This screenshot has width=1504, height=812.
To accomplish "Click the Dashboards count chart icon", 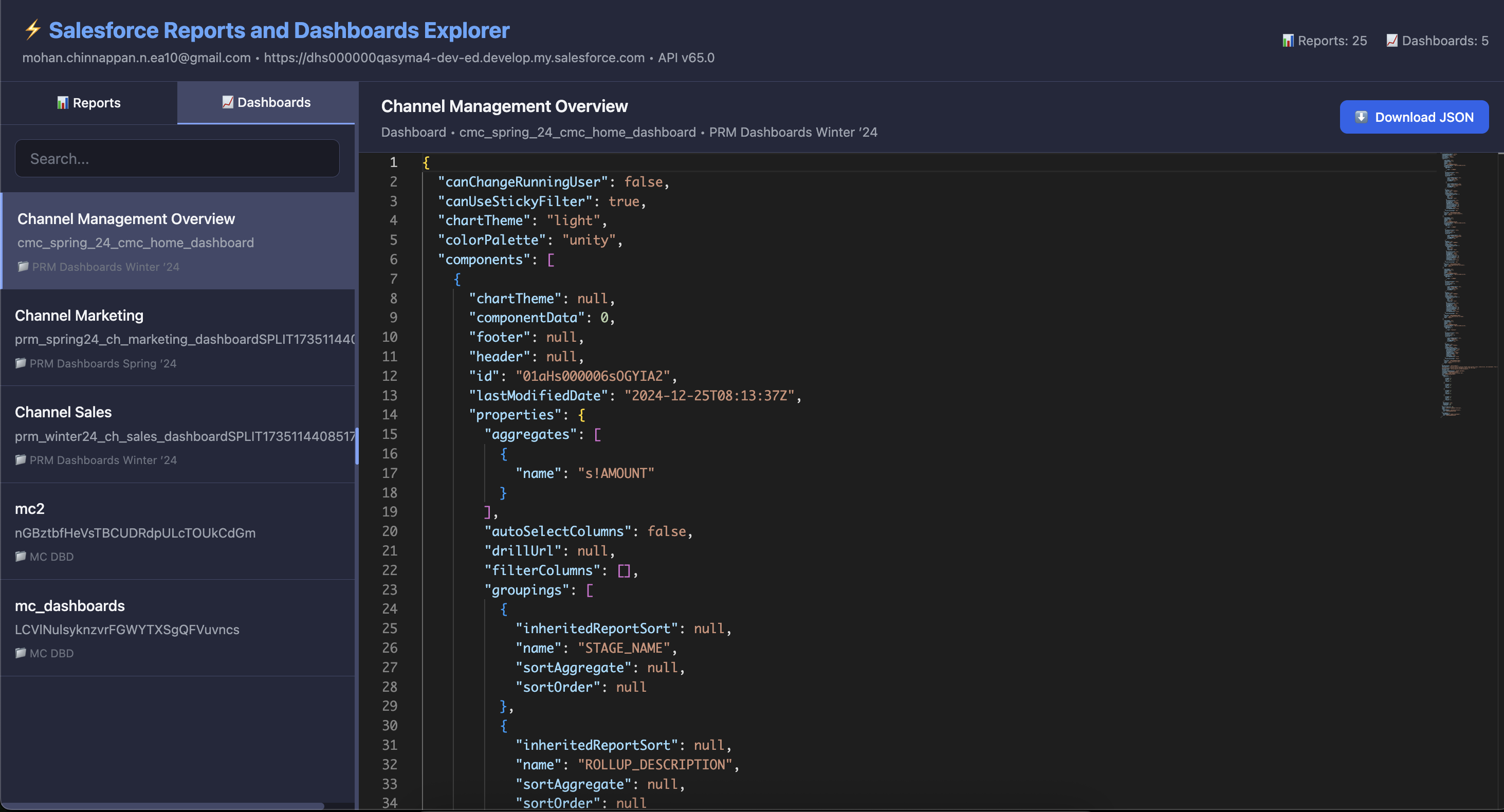I will coord(1391,41).
